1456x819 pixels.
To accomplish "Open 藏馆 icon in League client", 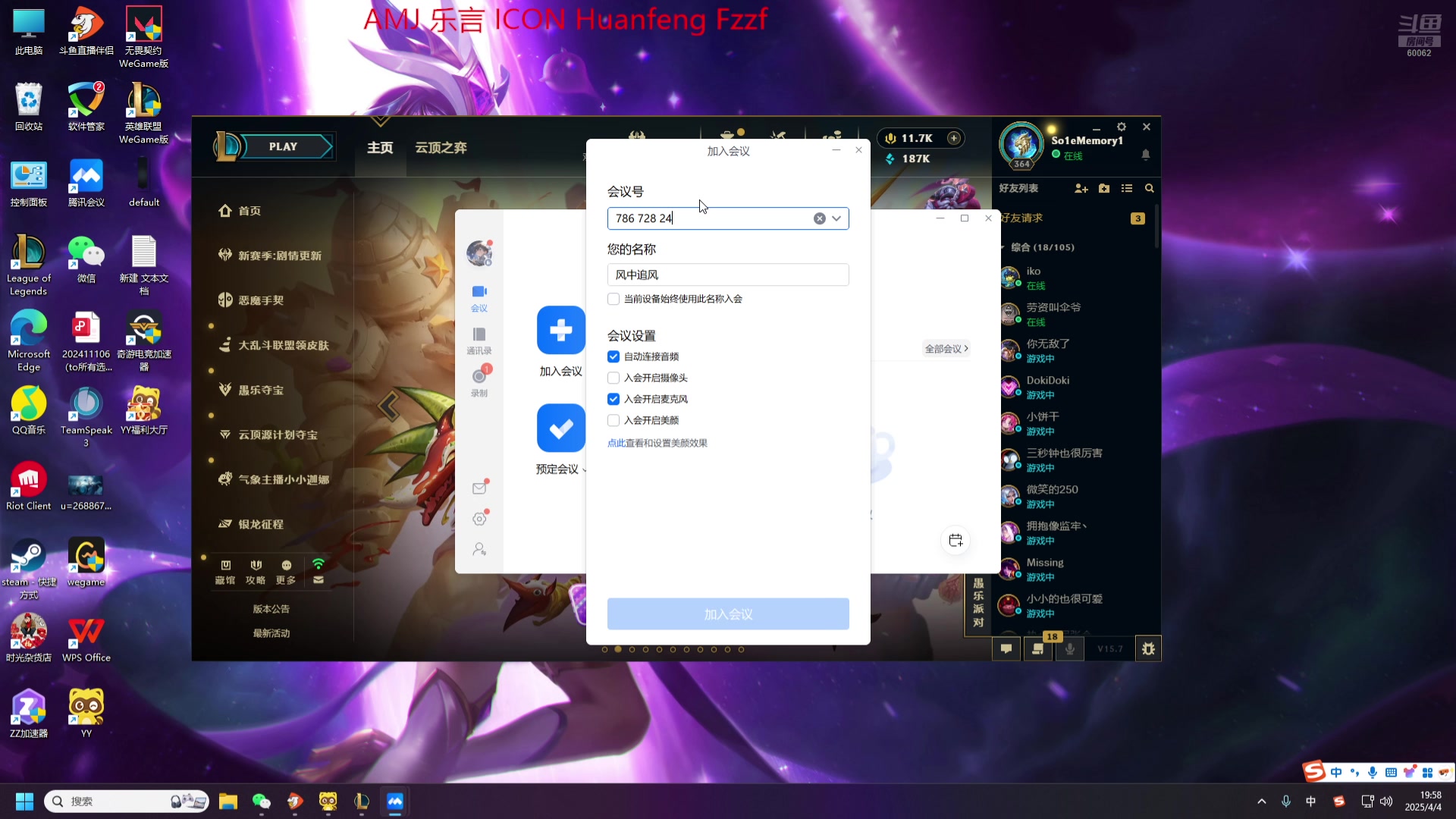I will point(225,573).
